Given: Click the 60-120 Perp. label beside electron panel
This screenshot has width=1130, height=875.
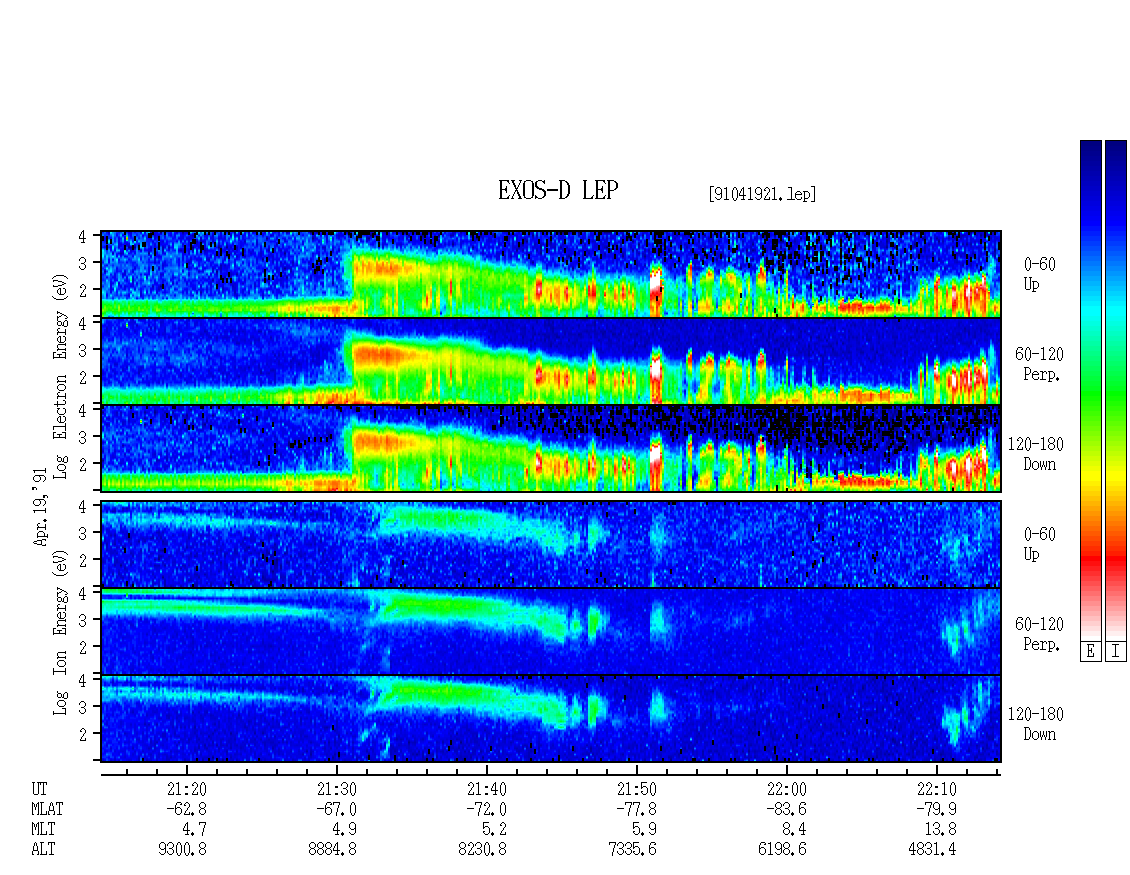Looking at the screenshot, I should 1039,364.
